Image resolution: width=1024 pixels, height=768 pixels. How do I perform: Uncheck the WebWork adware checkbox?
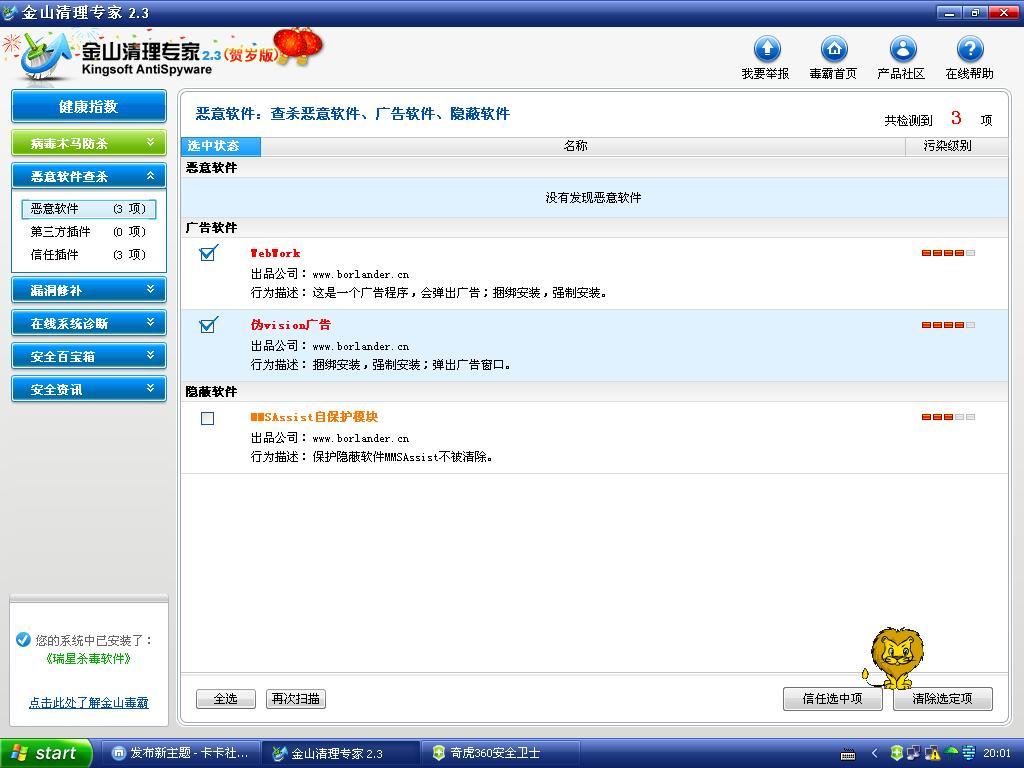pos(208,253)
